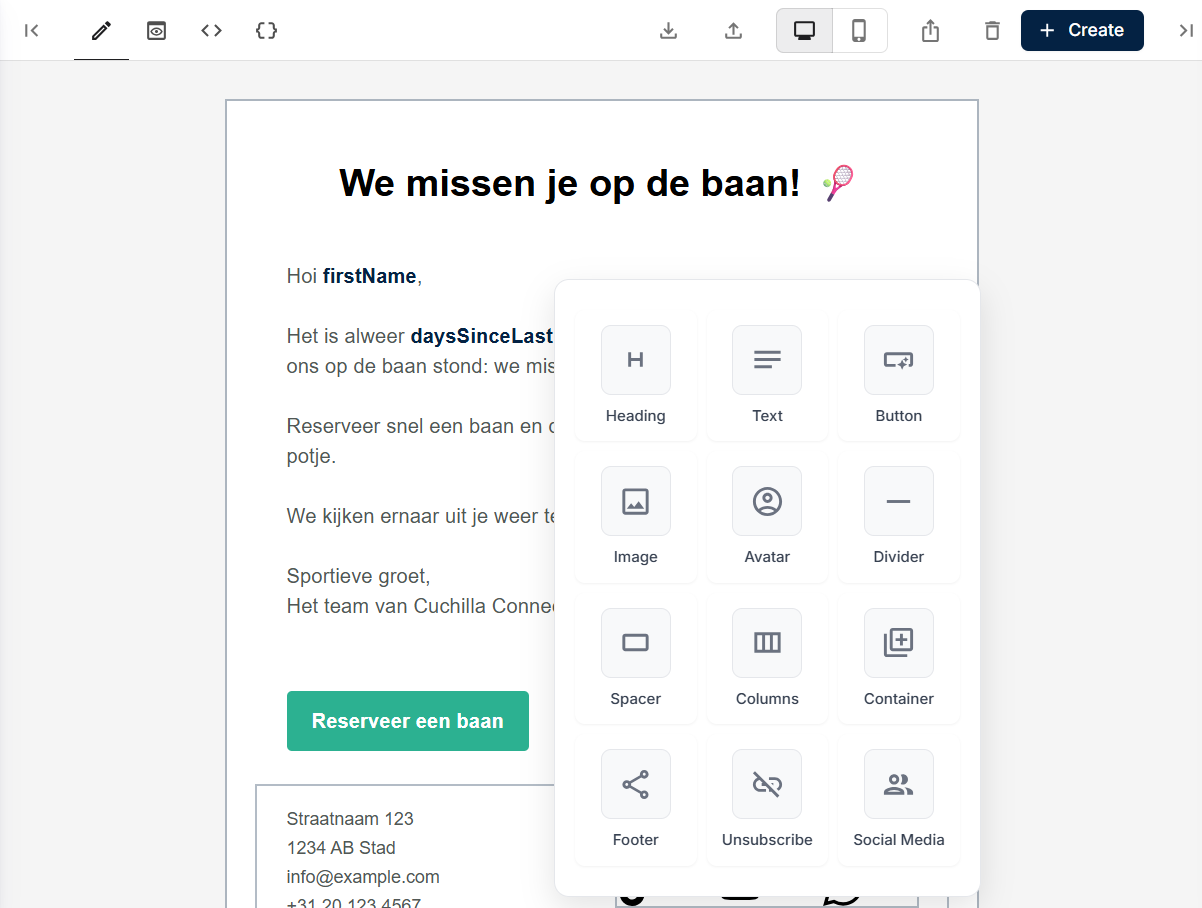
Task: Add a Social Media block
Action: (898, 798)
